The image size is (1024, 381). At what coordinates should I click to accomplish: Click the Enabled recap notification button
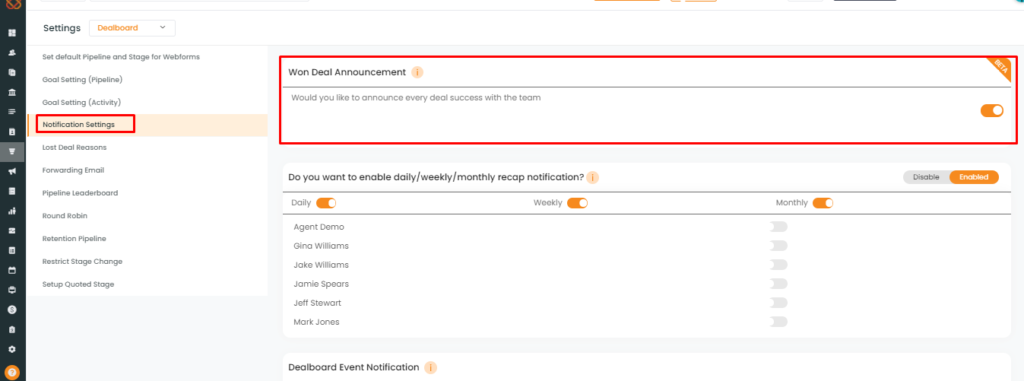tap(974, 177)
